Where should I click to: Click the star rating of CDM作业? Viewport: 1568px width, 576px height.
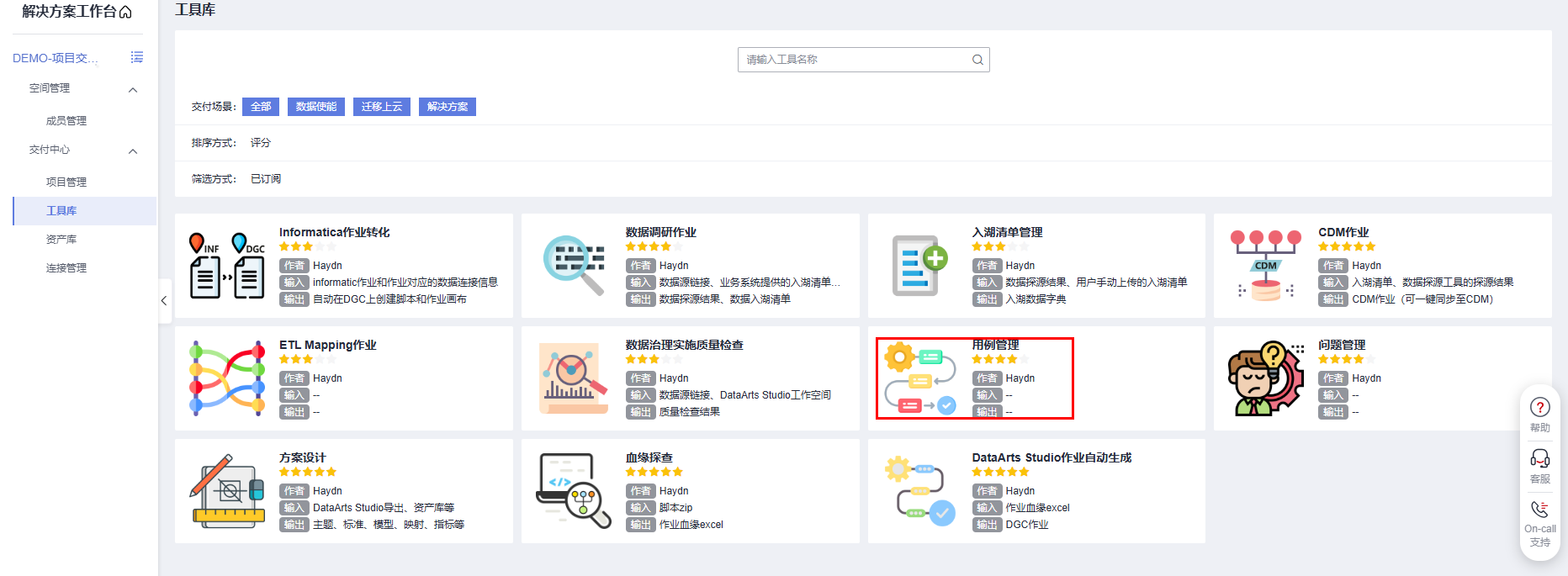1347,246
